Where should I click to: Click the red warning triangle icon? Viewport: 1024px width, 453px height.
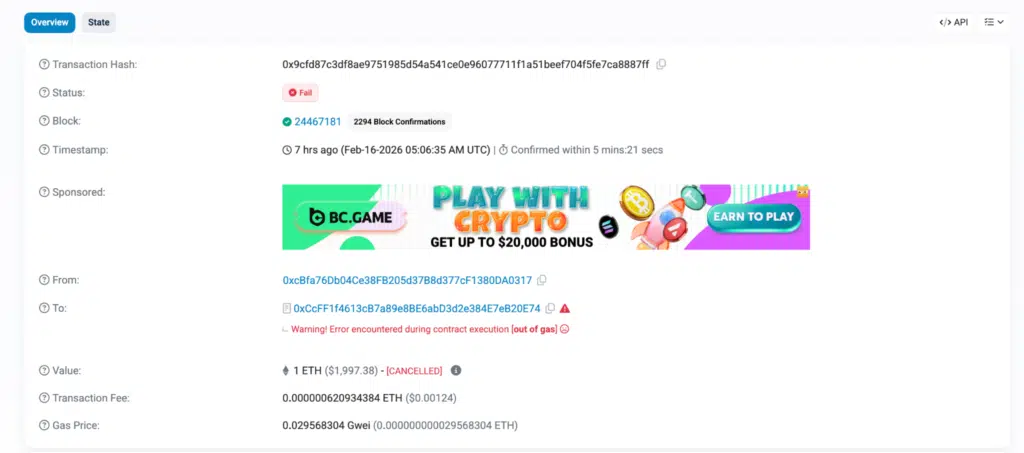click(565, 308)
